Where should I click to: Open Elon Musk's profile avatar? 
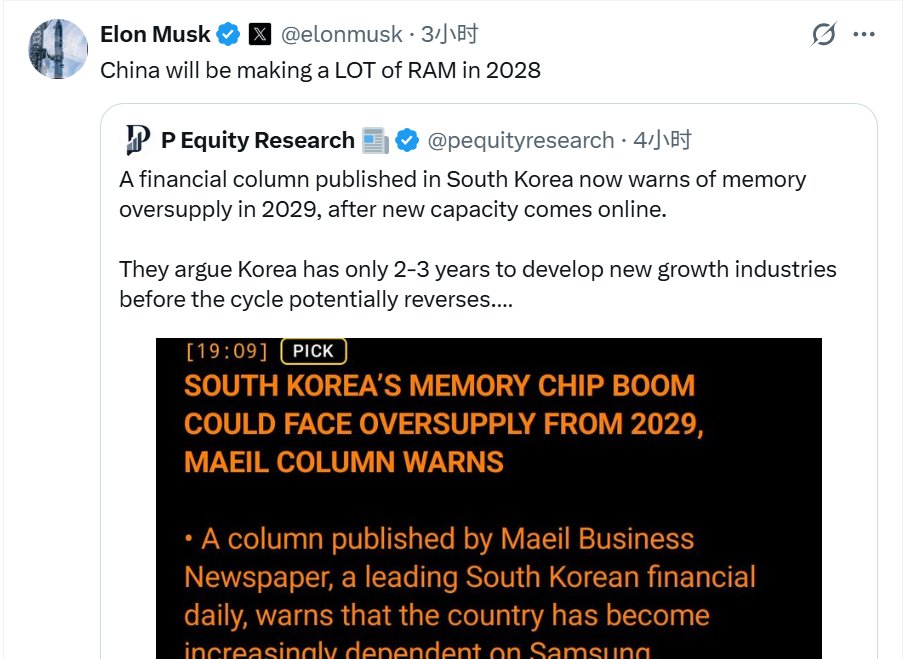pyautogui.click(x=58, y=49)
